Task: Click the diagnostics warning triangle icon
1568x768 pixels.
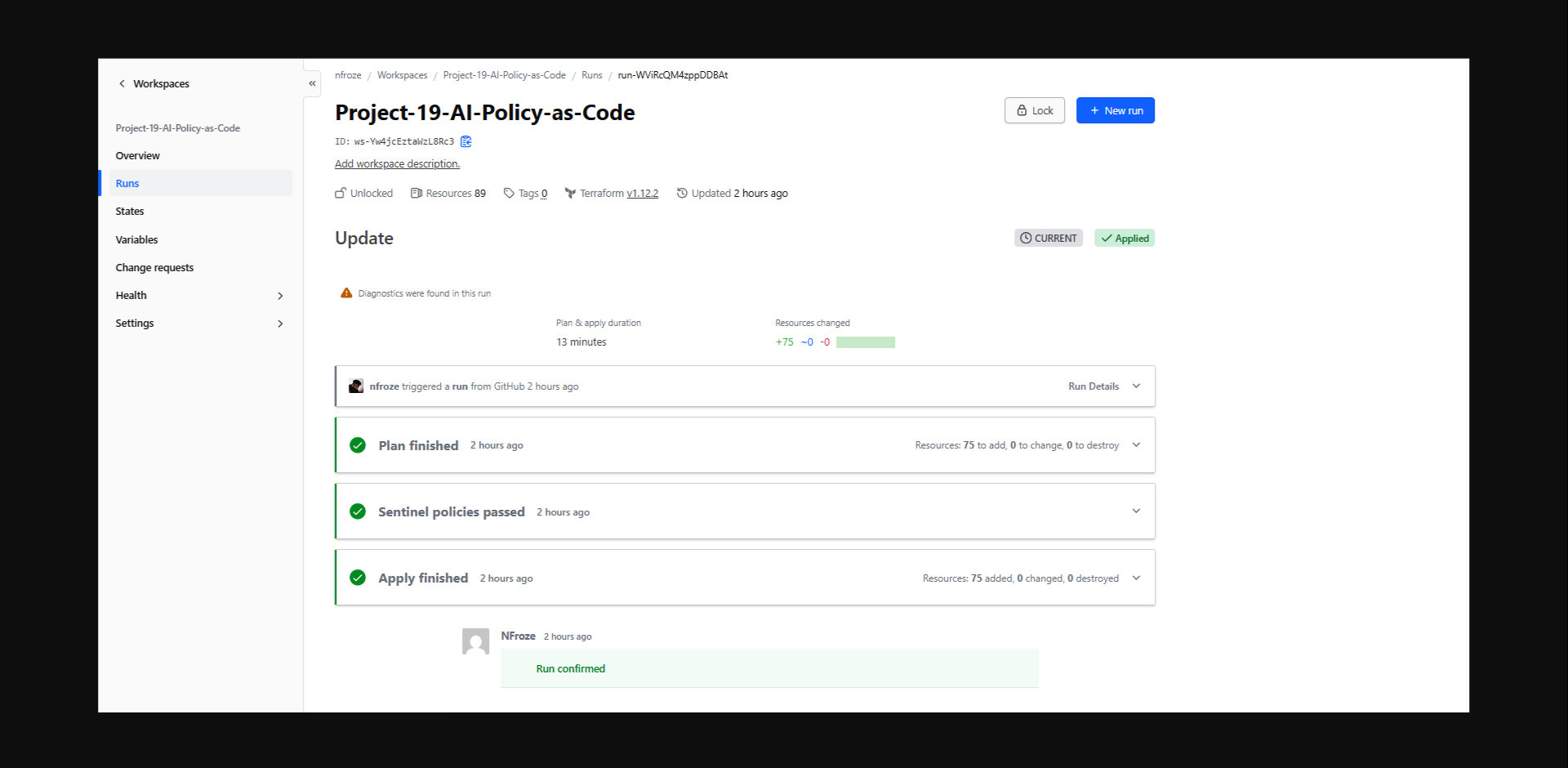Action: [345, 292]
